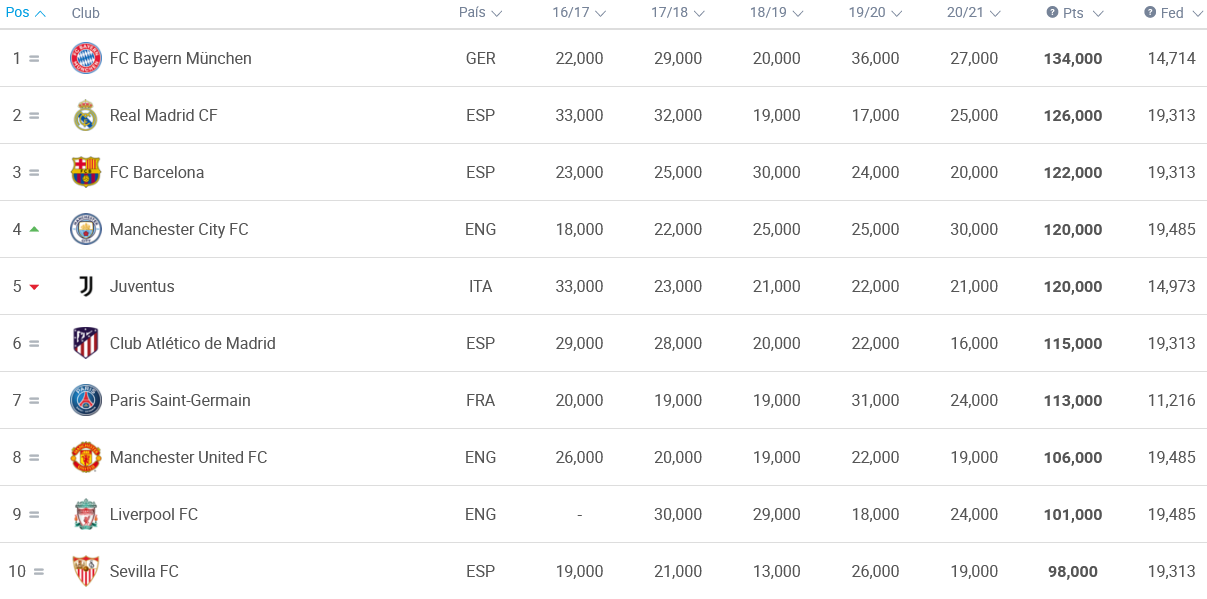Click the FC Bayern München club crest

[x=86, y=58]
